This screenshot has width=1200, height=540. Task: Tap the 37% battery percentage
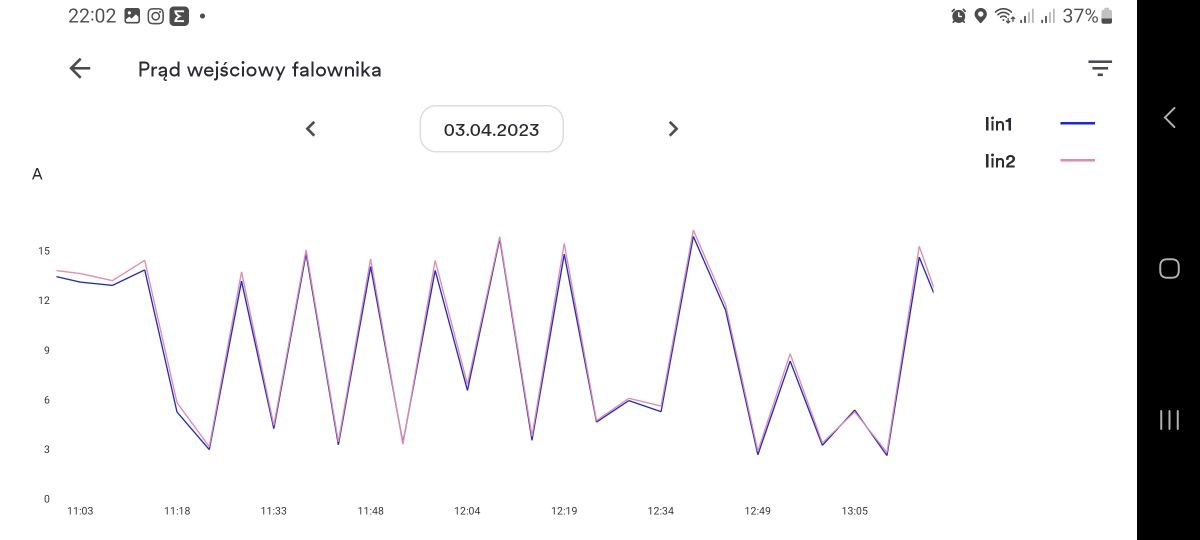tap(1080, 16)
